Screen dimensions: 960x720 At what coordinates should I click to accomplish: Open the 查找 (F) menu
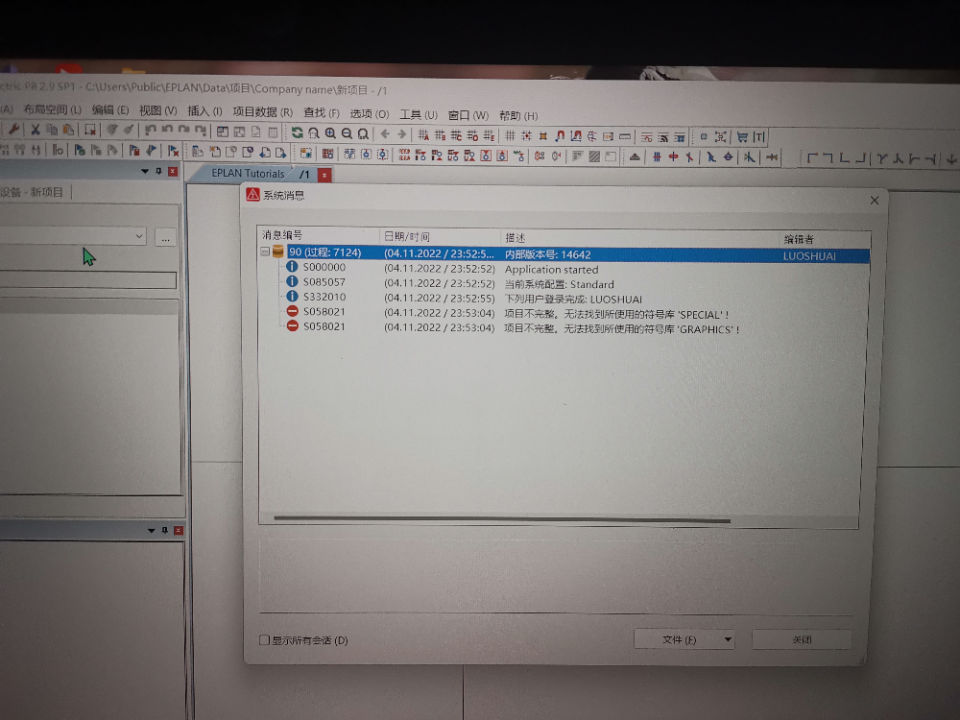tap(321, 113)
